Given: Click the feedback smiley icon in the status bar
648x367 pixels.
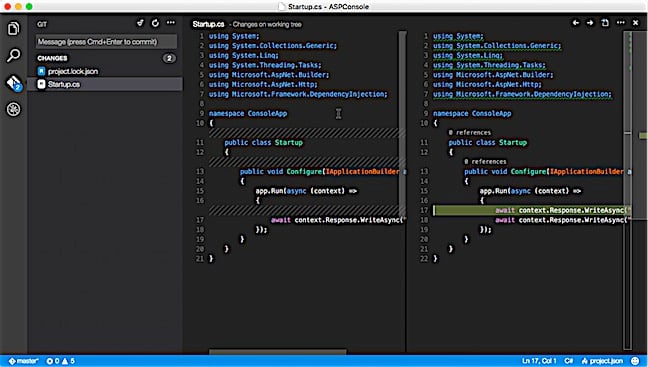Looking at the screenshot, I should pyautogui.click(x=635, y=361).
